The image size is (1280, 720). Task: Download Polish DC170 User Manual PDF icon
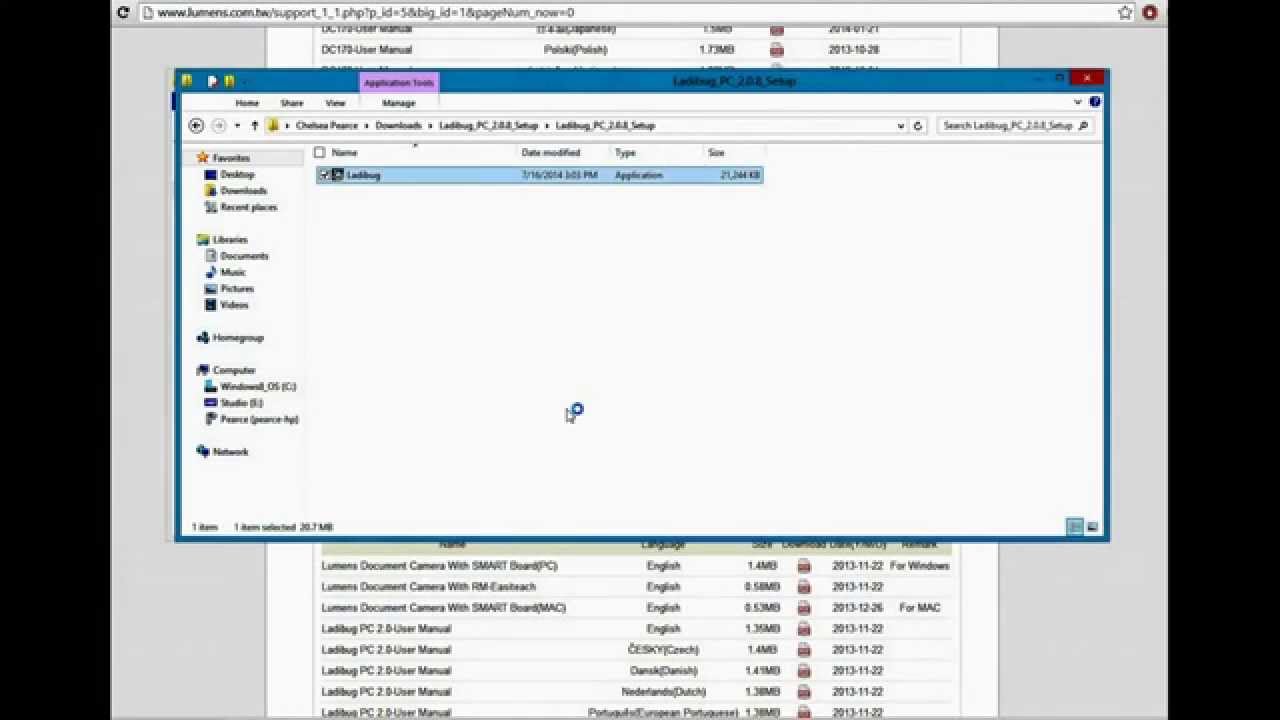777,50
